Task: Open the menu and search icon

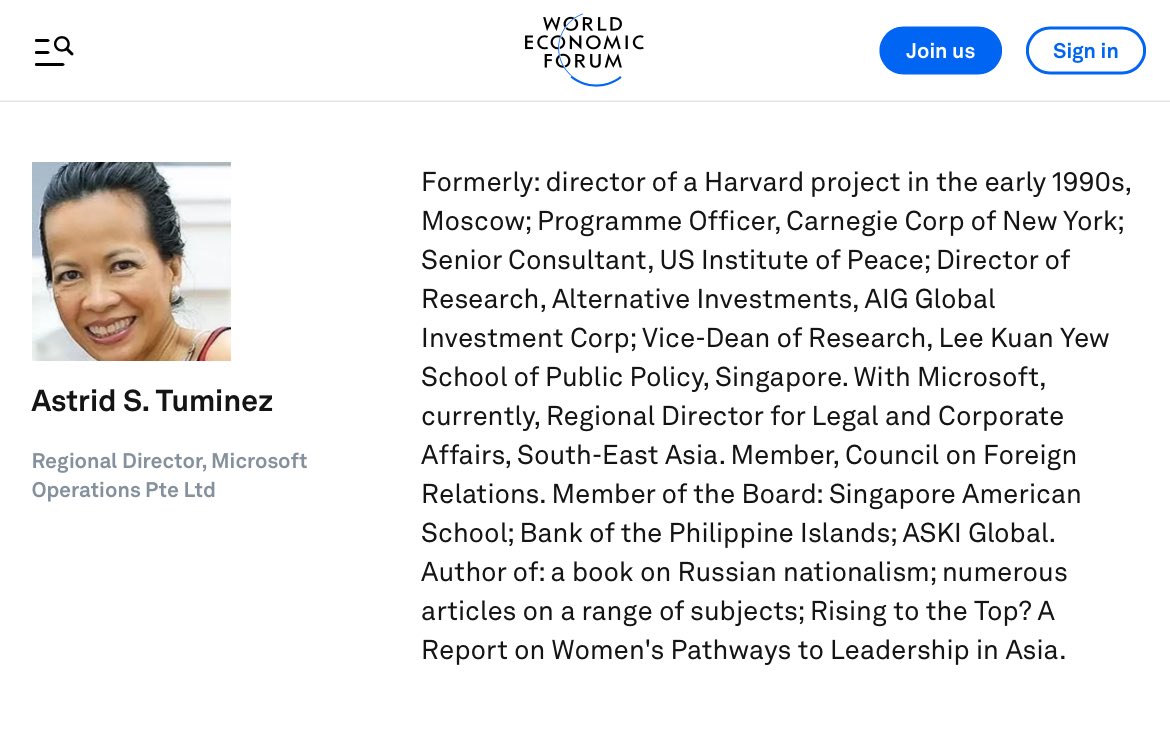Action: 54,51
